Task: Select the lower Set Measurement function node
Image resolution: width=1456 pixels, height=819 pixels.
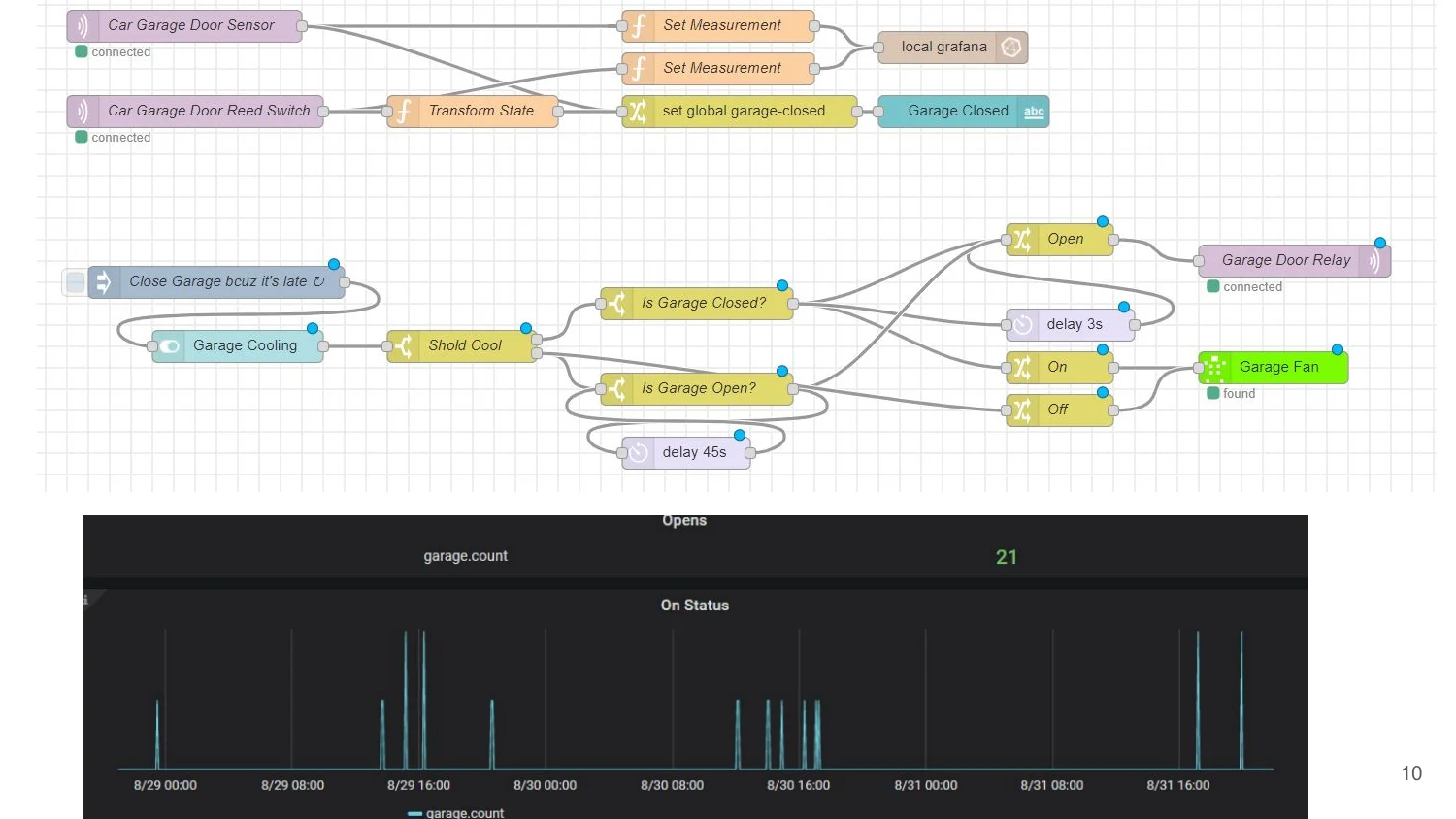Action: pyautogui.click(x=718, y=69)
